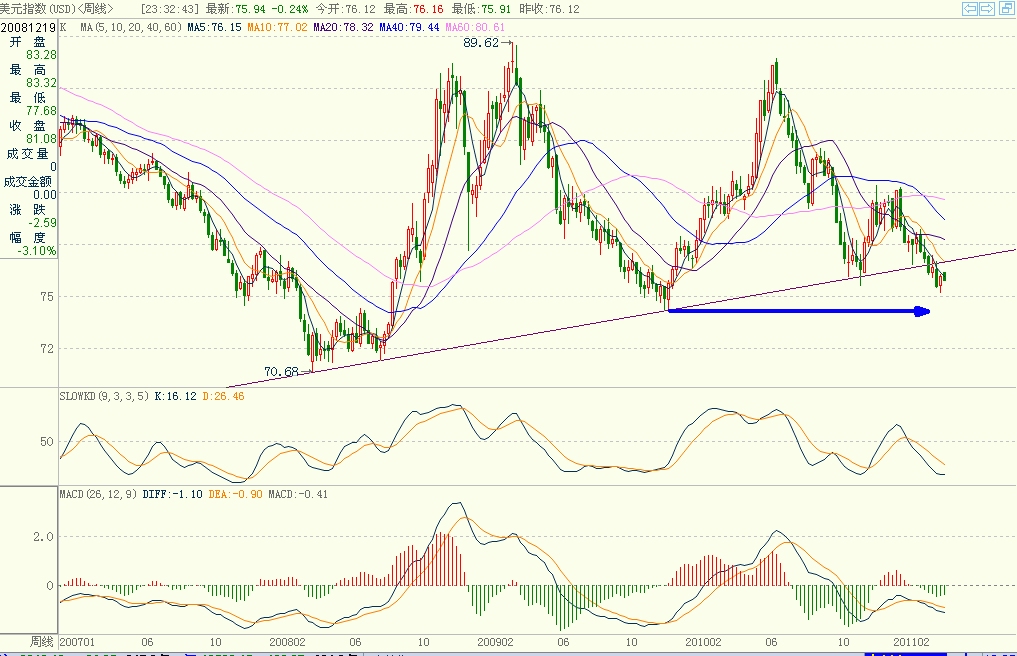This screenshot has height=656, width=1017.
Task: Click the 收盘 value 81.08
Action: [42, 139]
